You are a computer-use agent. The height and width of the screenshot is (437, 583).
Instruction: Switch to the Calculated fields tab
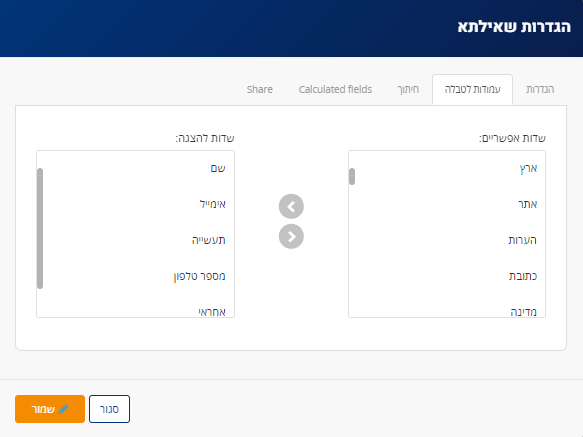pos(335,89)
